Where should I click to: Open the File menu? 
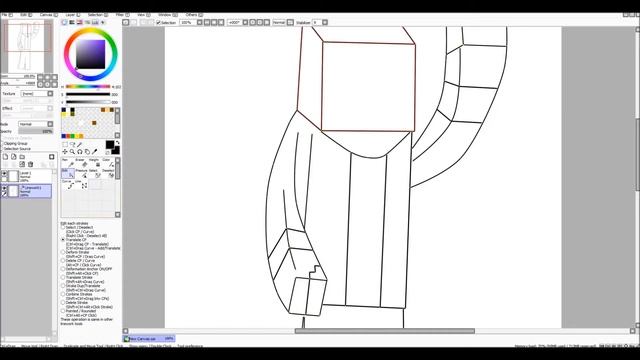(x=6, y=15)
